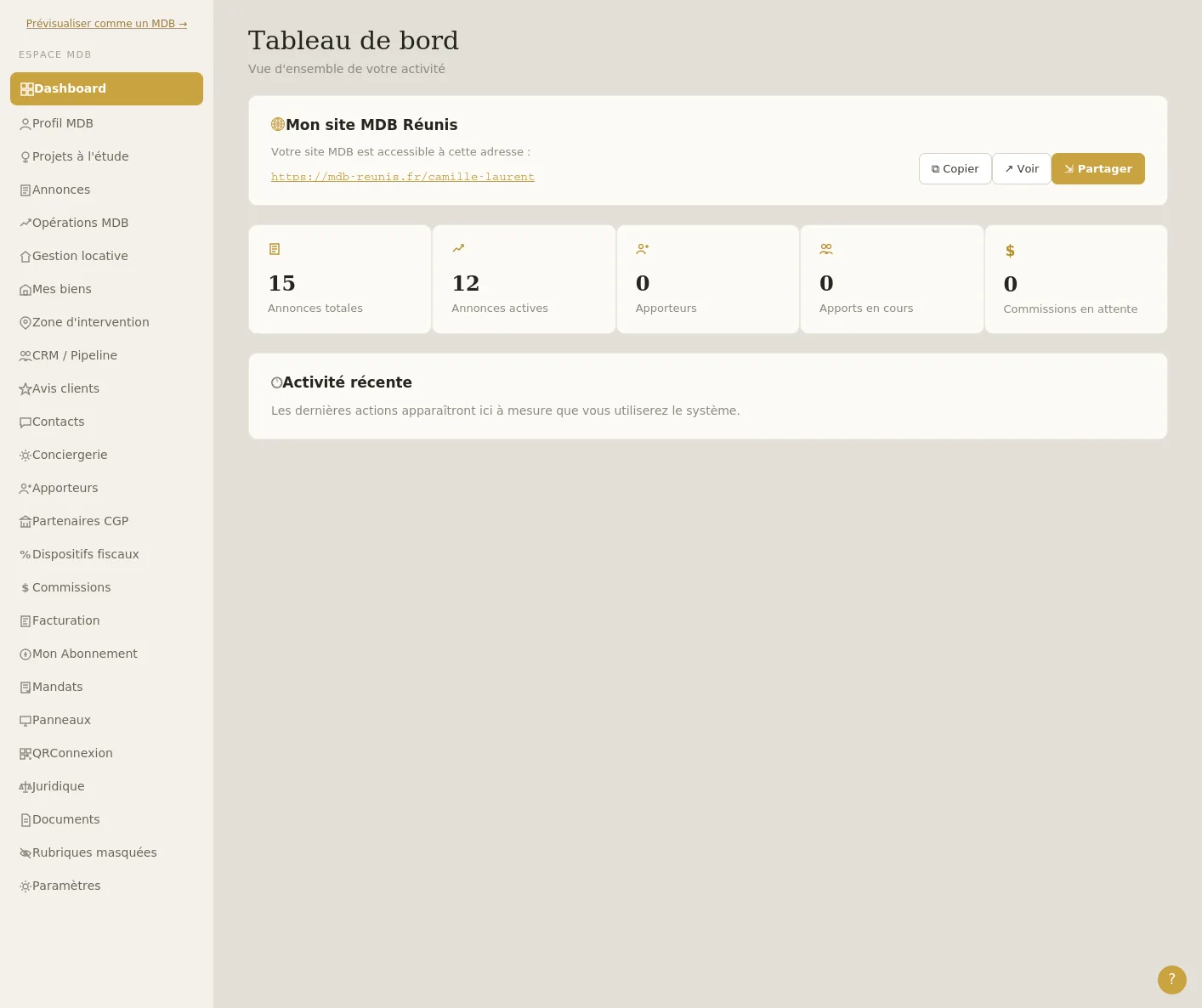Screen dimensions: 1202x1008
Task: Click the Dispositifs fiscaux percent icon
Action: coord(26,555)
